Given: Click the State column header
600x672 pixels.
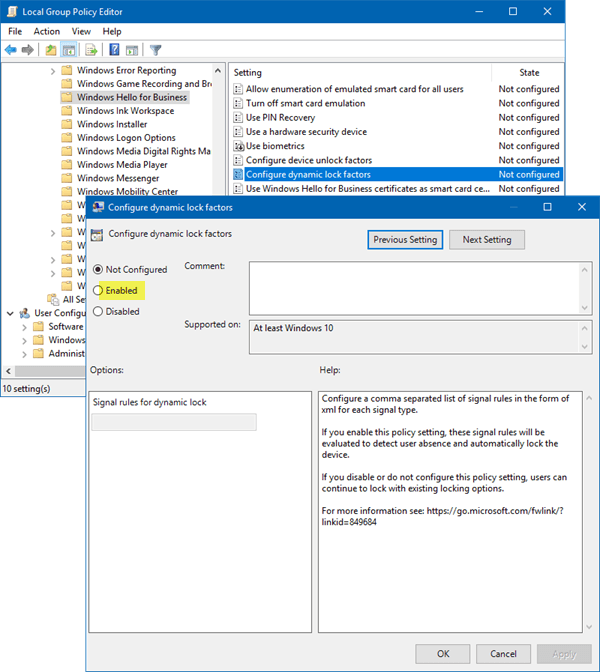Looking at the screenshot, I should (x=528, y=73).
